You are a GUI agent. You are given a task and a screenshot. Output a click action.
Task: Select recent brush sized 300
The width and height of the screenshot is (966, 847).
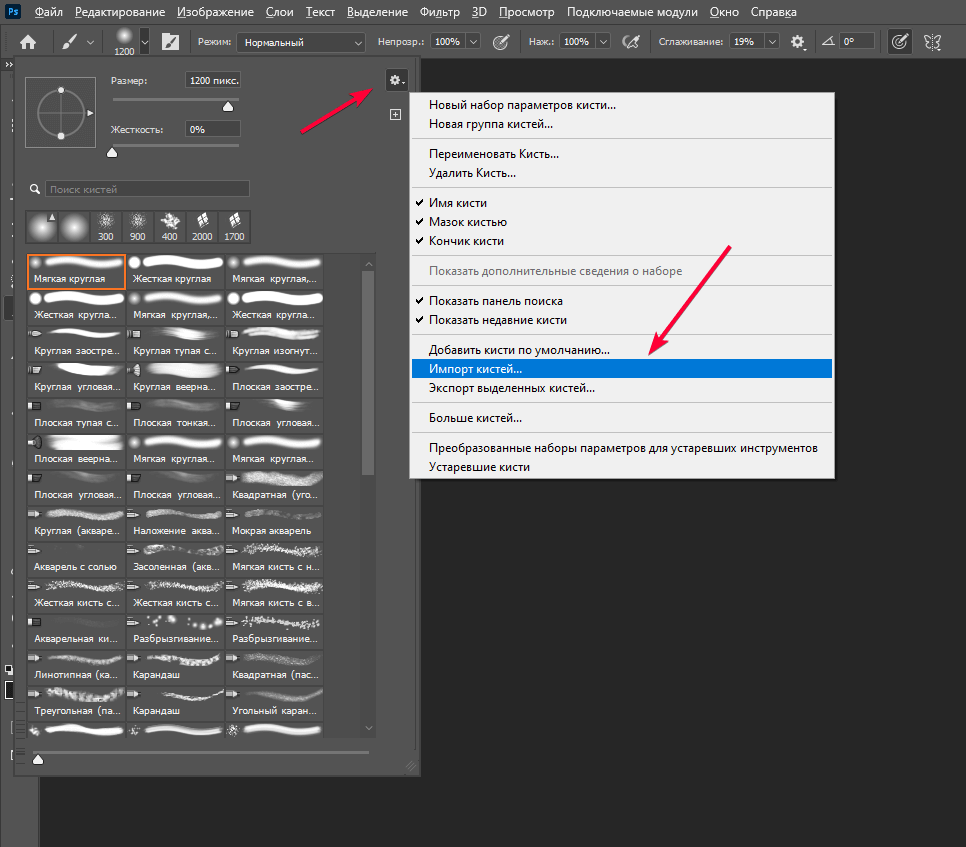[x=106, y=227]
